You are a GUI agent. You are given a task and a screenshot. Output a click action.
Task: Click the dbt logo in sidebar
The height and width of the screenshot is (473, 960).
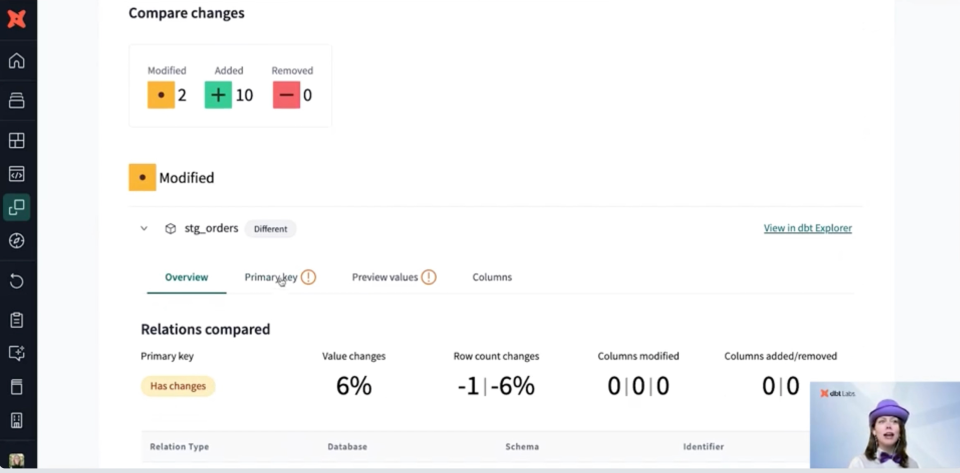coord(17,18)
